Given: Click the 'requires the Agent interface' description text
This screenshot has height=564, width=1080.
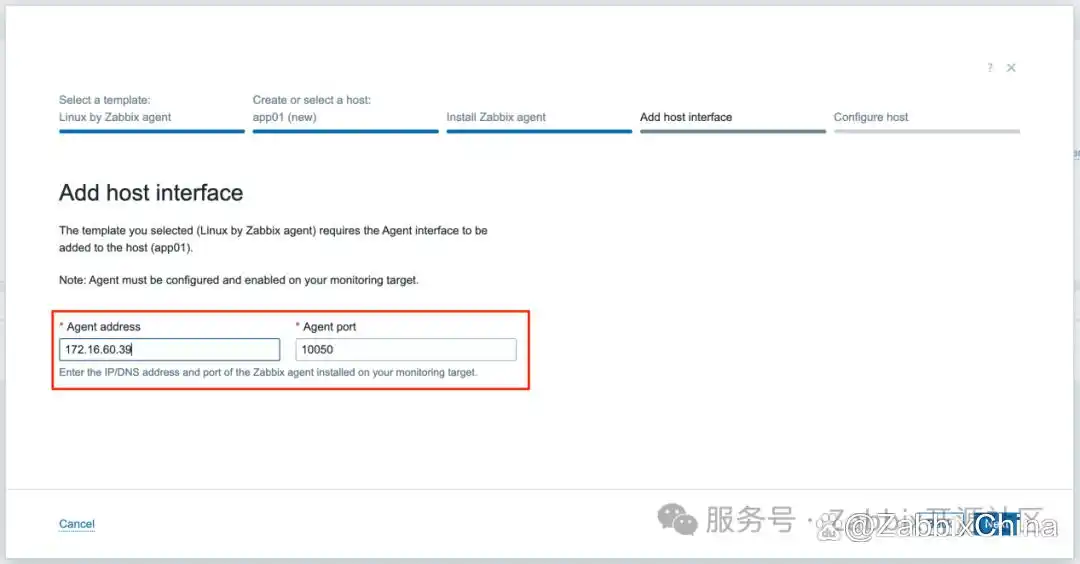Looking at the screenshot, I should coord(273,239).
